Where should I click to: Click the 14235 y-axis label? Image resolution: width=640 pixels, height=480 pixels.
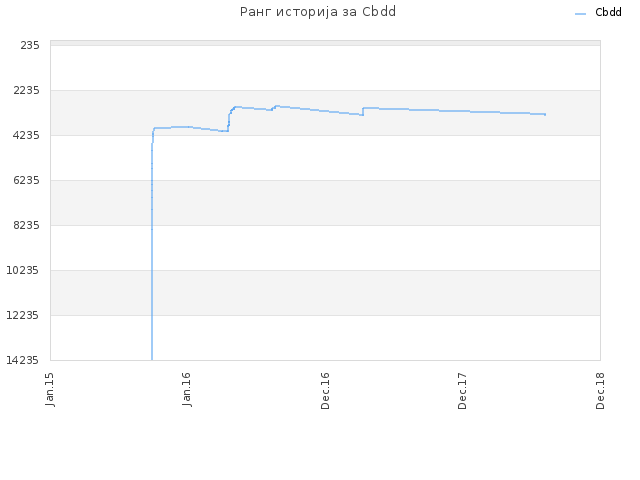click(x=23, y=360)
